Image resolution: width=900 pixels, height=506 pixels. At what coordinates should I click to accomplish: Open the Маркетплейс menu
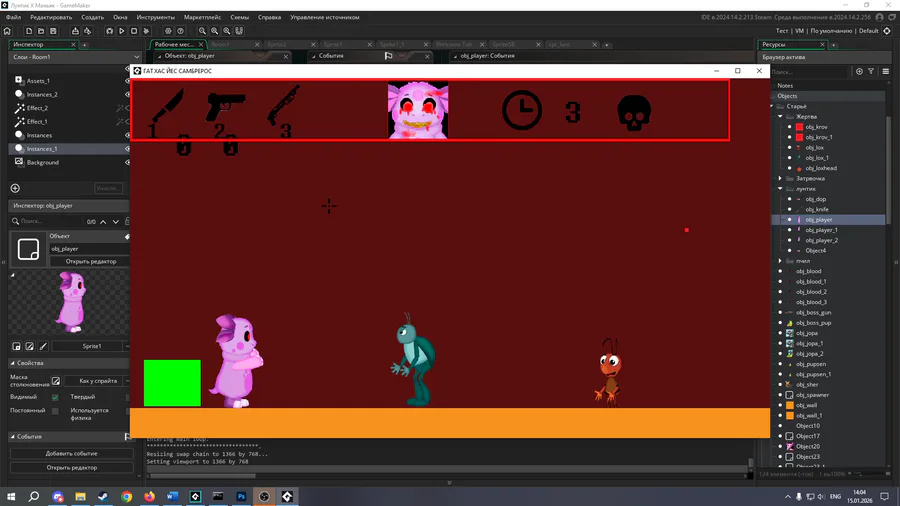[203, 17]
